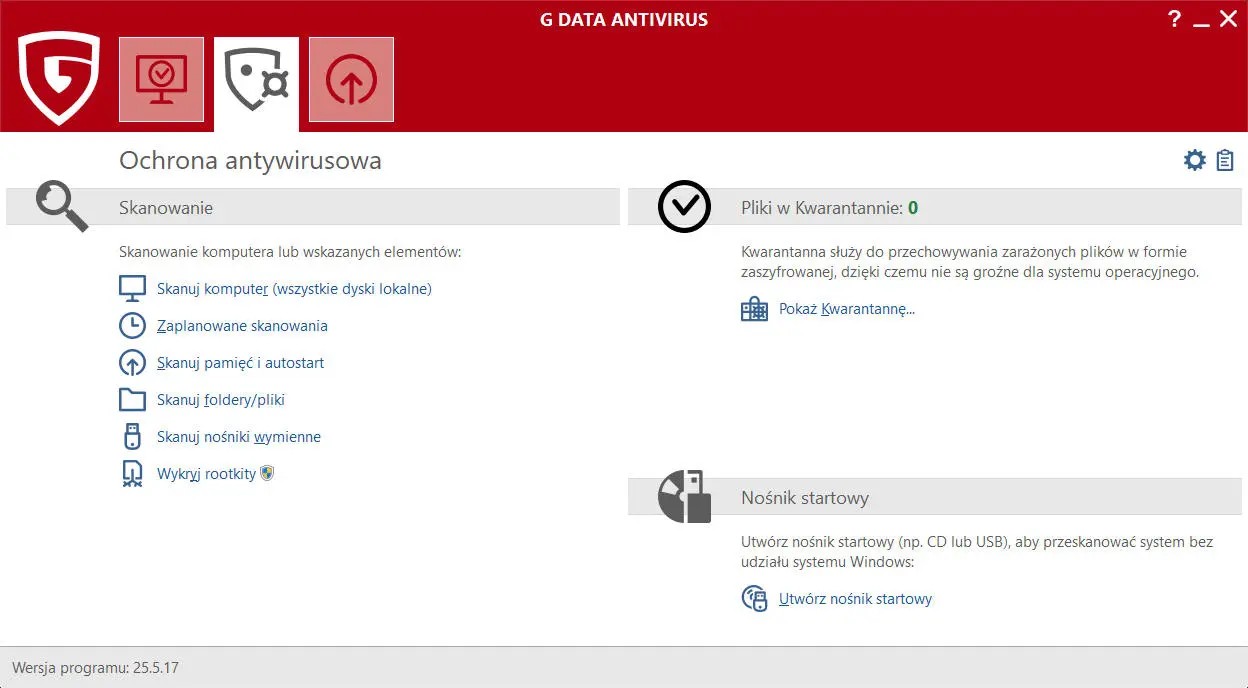1248x688 pixels.
Task: Click the boot medium creation icon
Action: [x=754, y=599]
